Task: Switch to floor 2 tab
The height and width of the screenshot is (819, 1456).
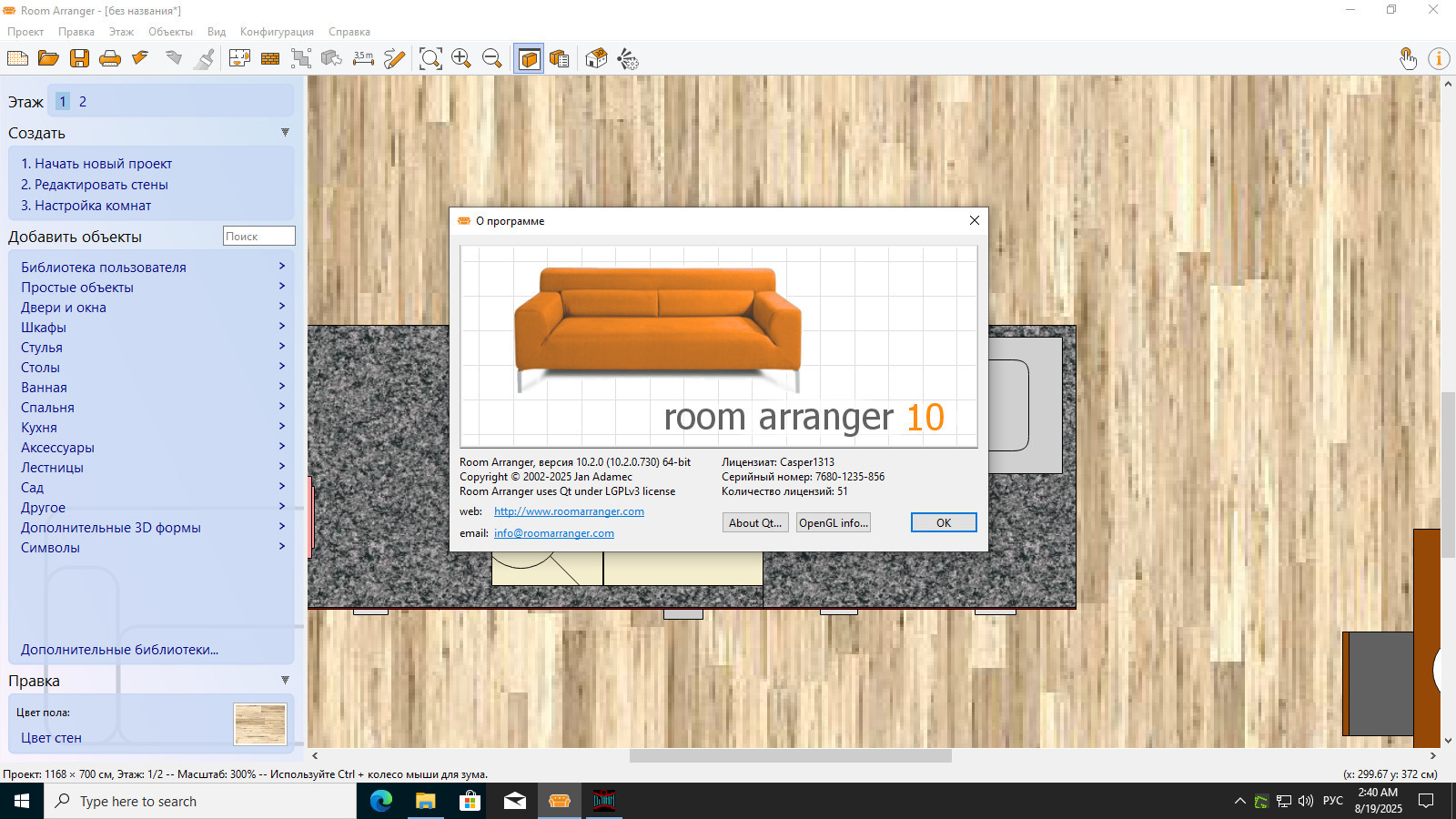Action: pos(83,101)
